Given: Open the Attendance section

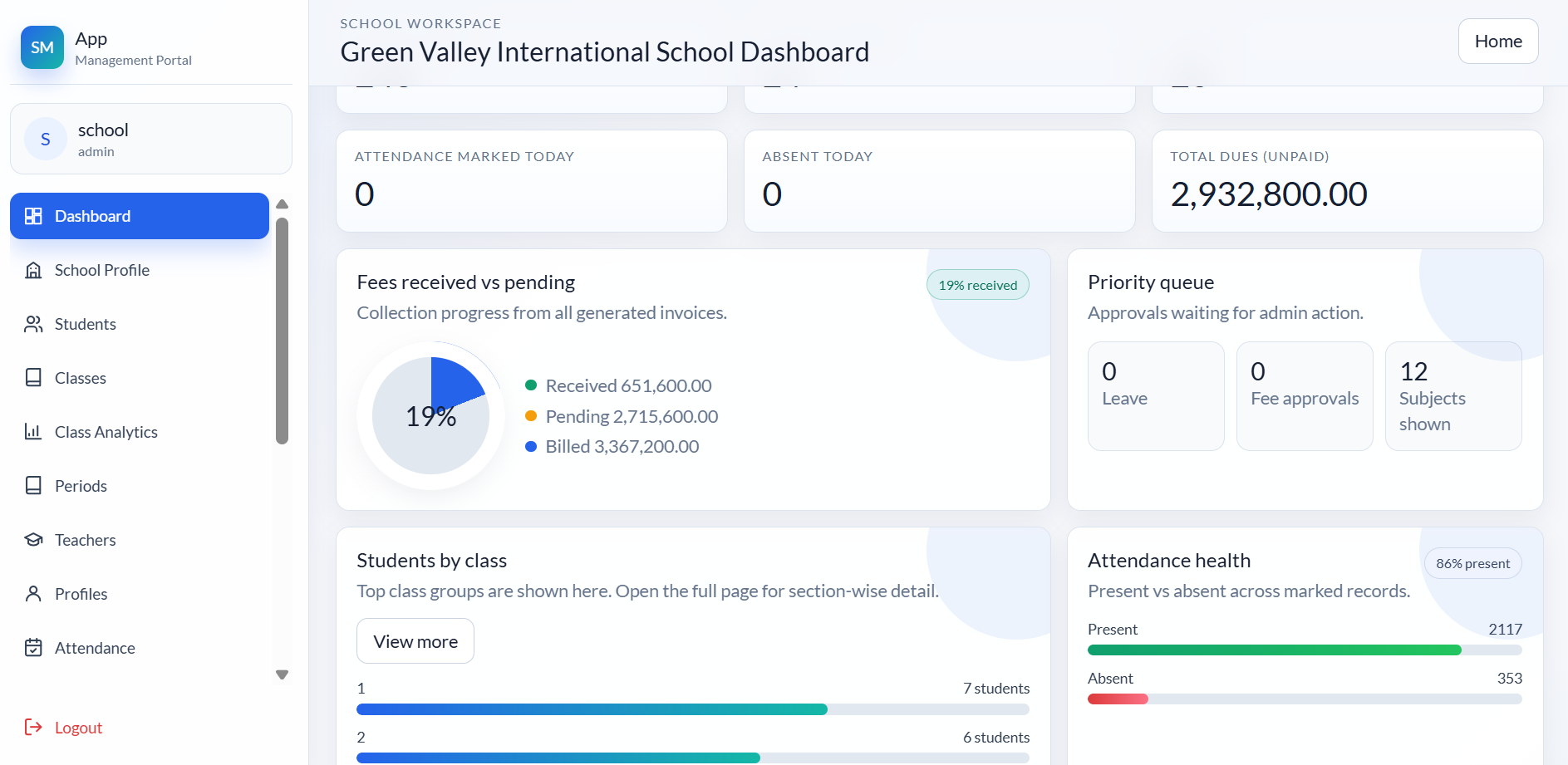Looking at the screenshot, I should coord(140,648).
